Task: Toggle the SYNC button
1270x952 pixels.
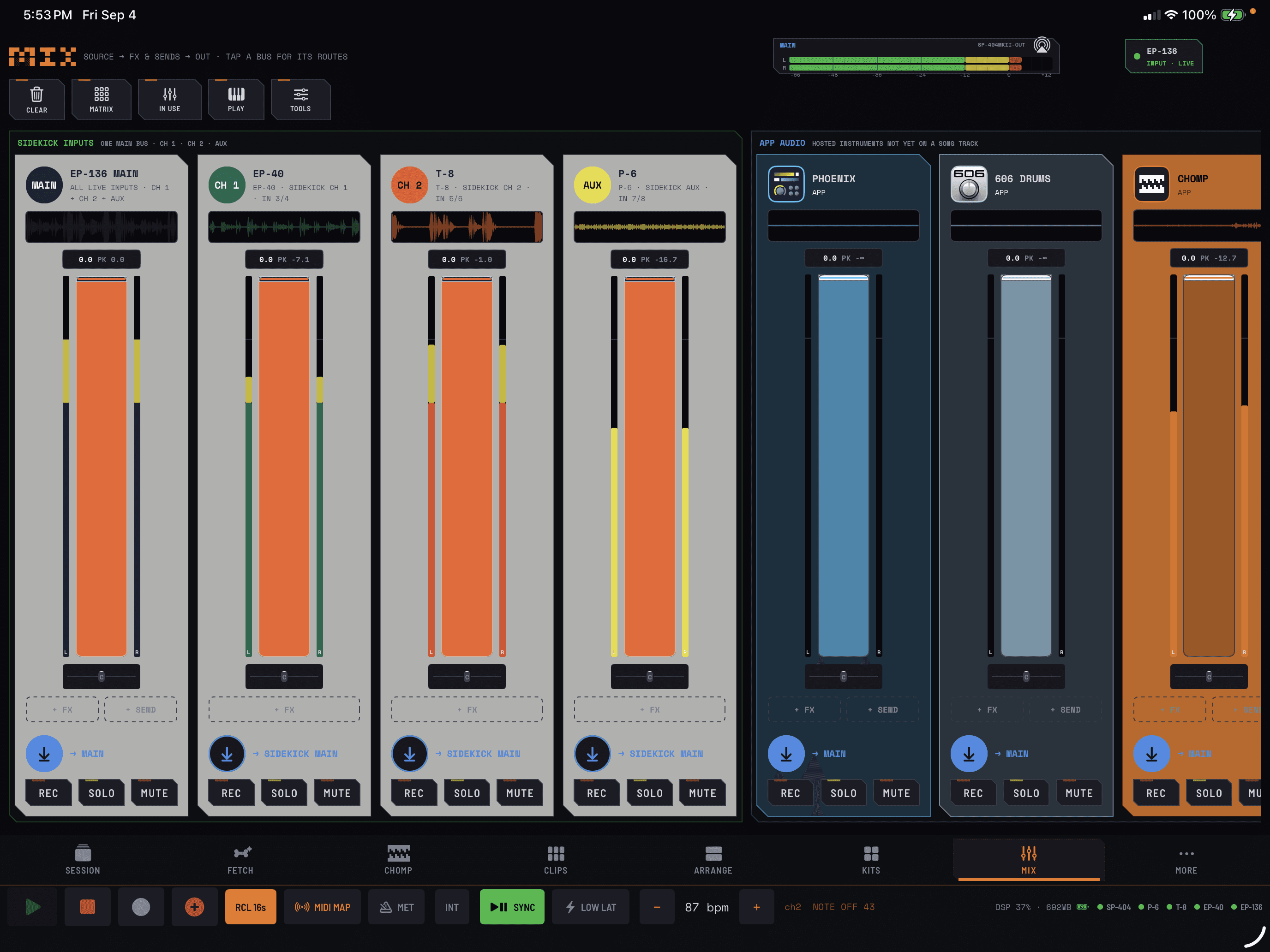Action: (x=512, y=907)
